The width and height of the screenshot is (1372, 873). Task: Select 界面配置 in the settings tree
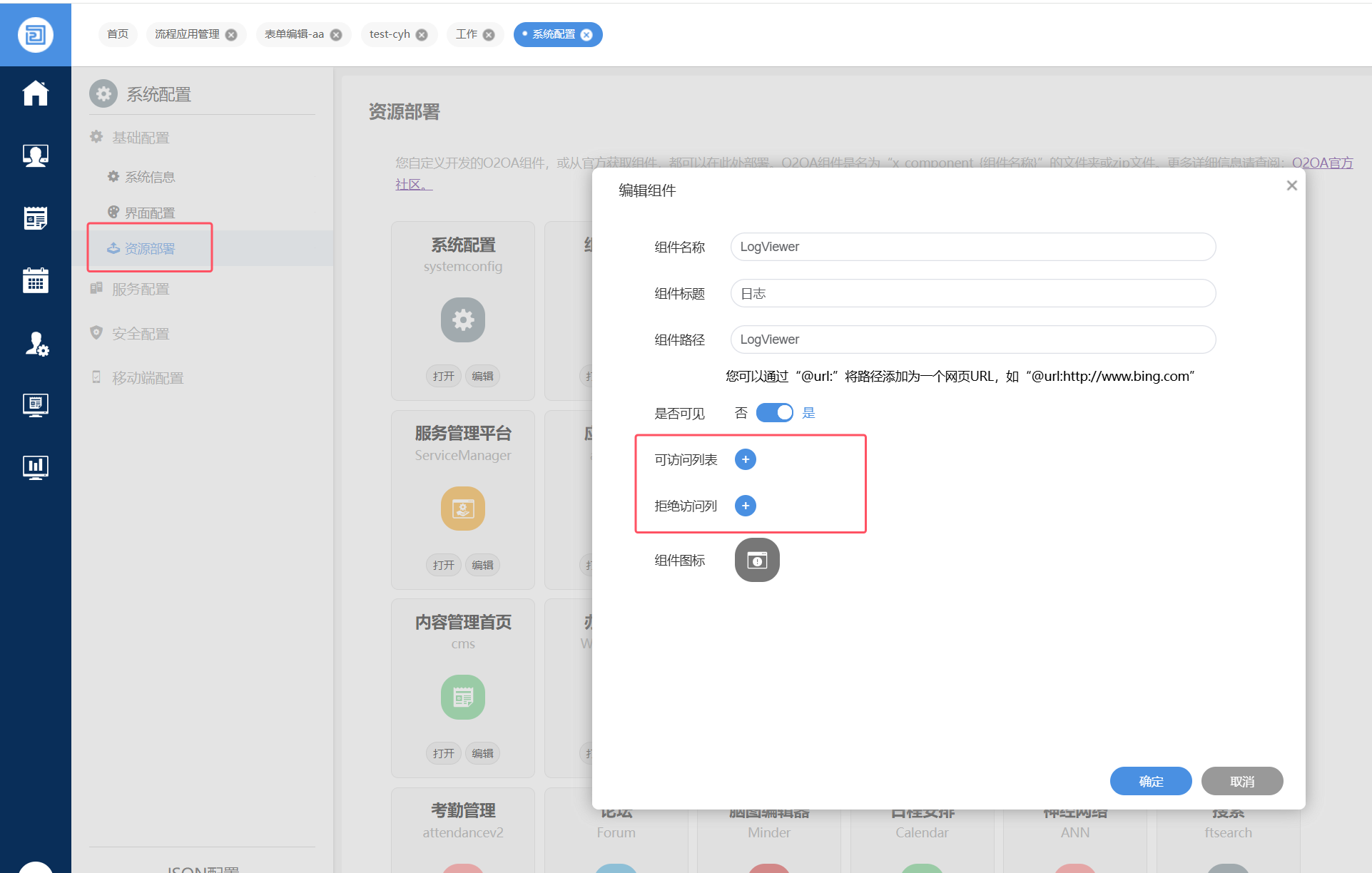point(150,213)
